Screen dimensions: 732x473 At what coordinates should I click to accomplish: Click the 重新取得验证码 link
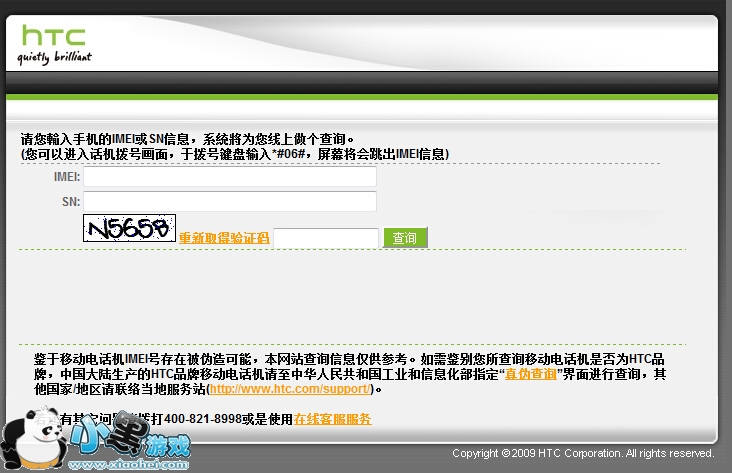pyautogui.click(x=224, y=238)
